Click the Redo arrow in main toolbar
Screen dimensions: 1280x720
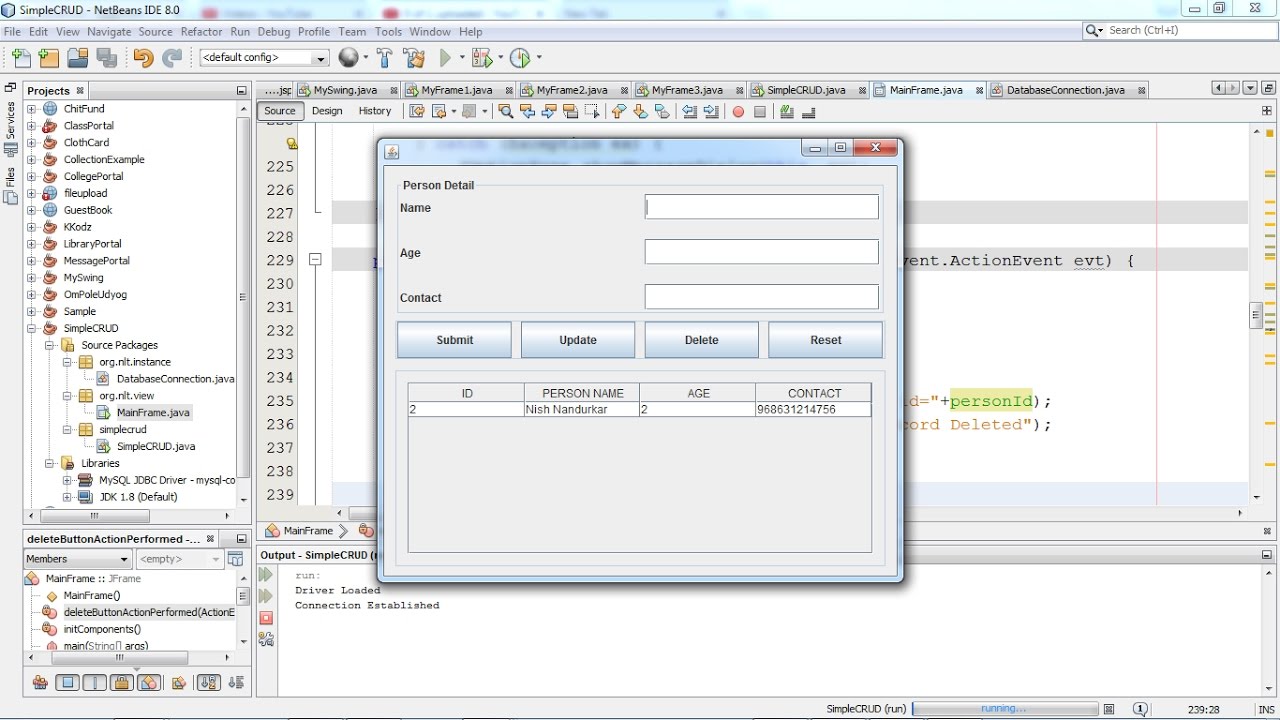(x=172, y=58)
